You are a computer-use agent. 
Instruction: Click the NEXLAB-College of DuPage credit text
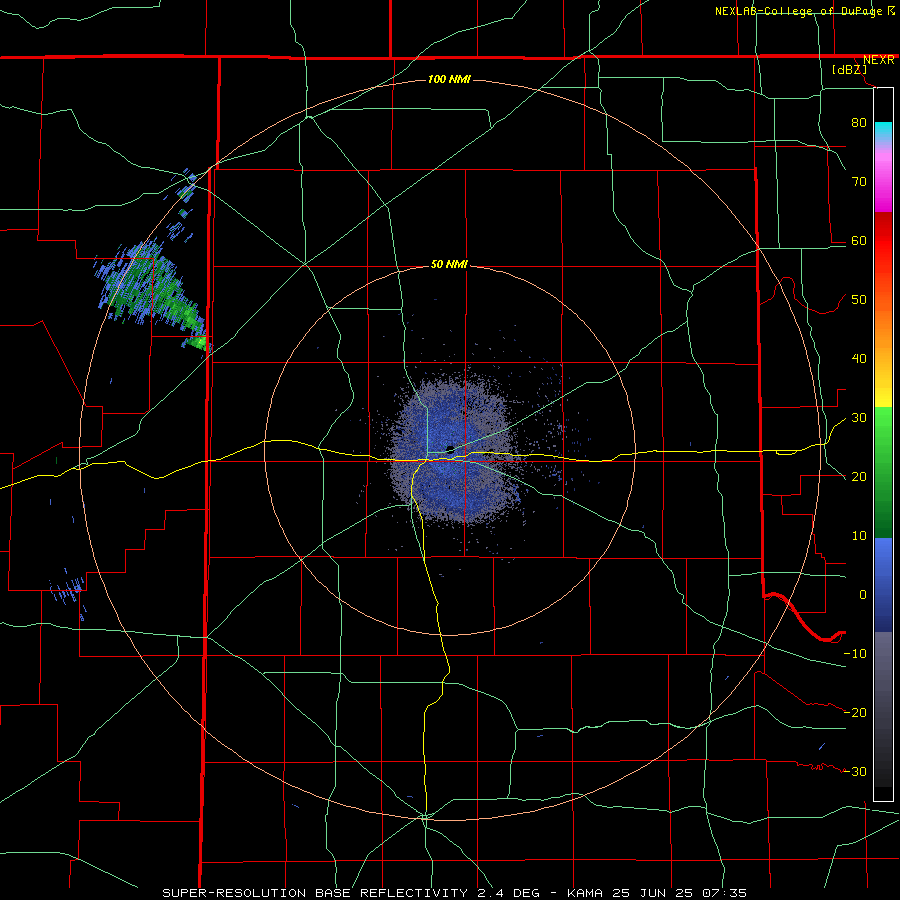798,11
